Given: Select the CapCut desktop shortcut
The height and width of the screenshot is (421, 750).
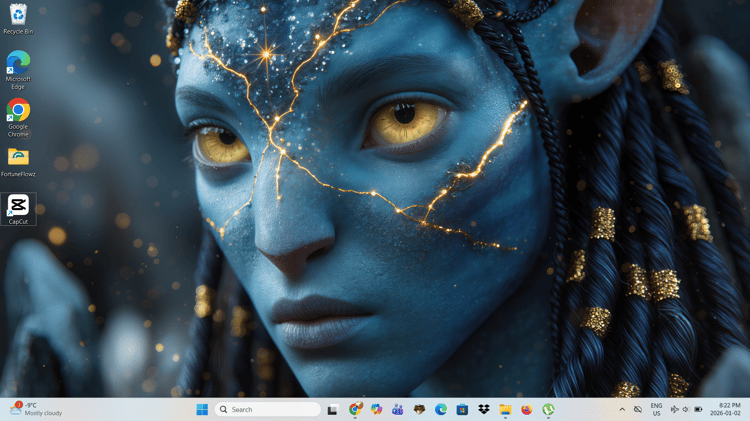Looking at the screenshot, I should [x=18, y=209].
